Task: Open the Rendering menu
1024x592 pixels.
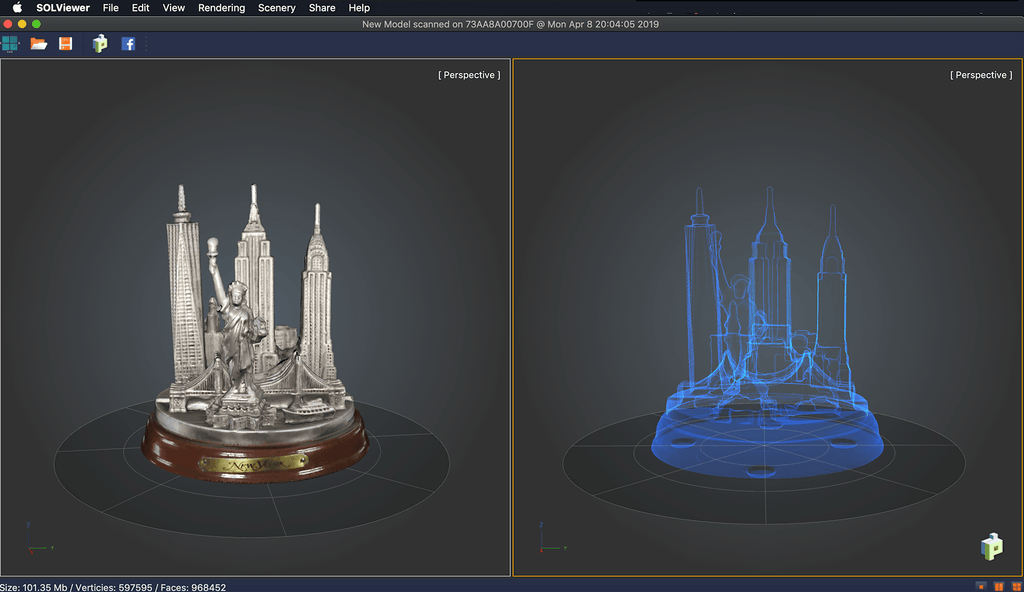Action: point(221,8)
